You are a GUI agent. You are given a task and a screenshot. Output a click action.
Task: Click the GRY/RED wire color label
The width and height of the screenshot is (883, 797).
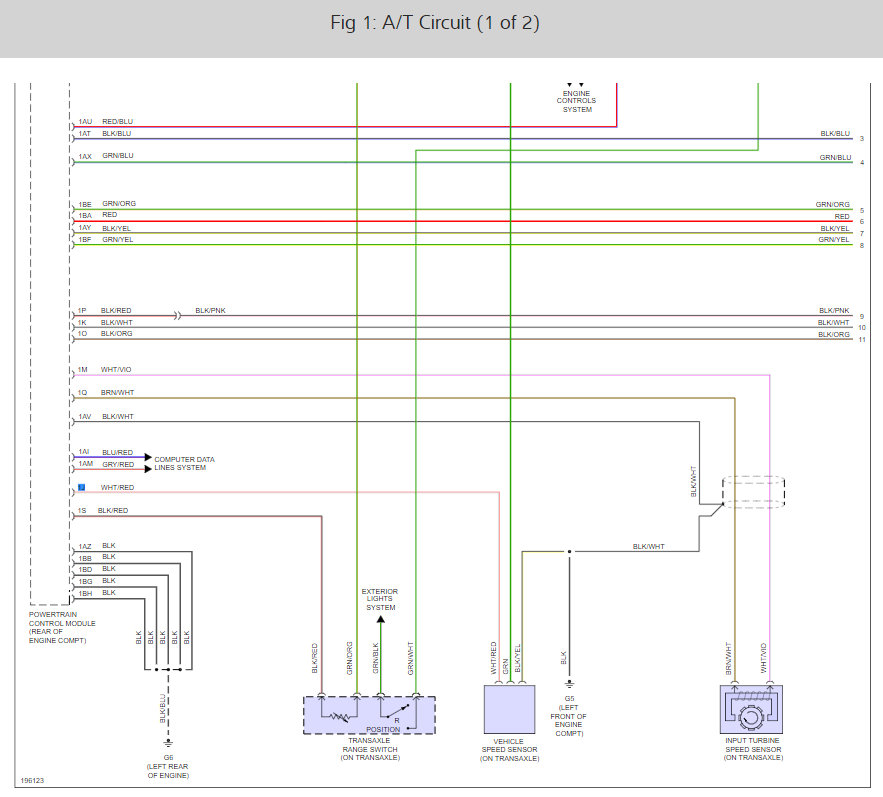pyautogui.click(x=118, y=464)
